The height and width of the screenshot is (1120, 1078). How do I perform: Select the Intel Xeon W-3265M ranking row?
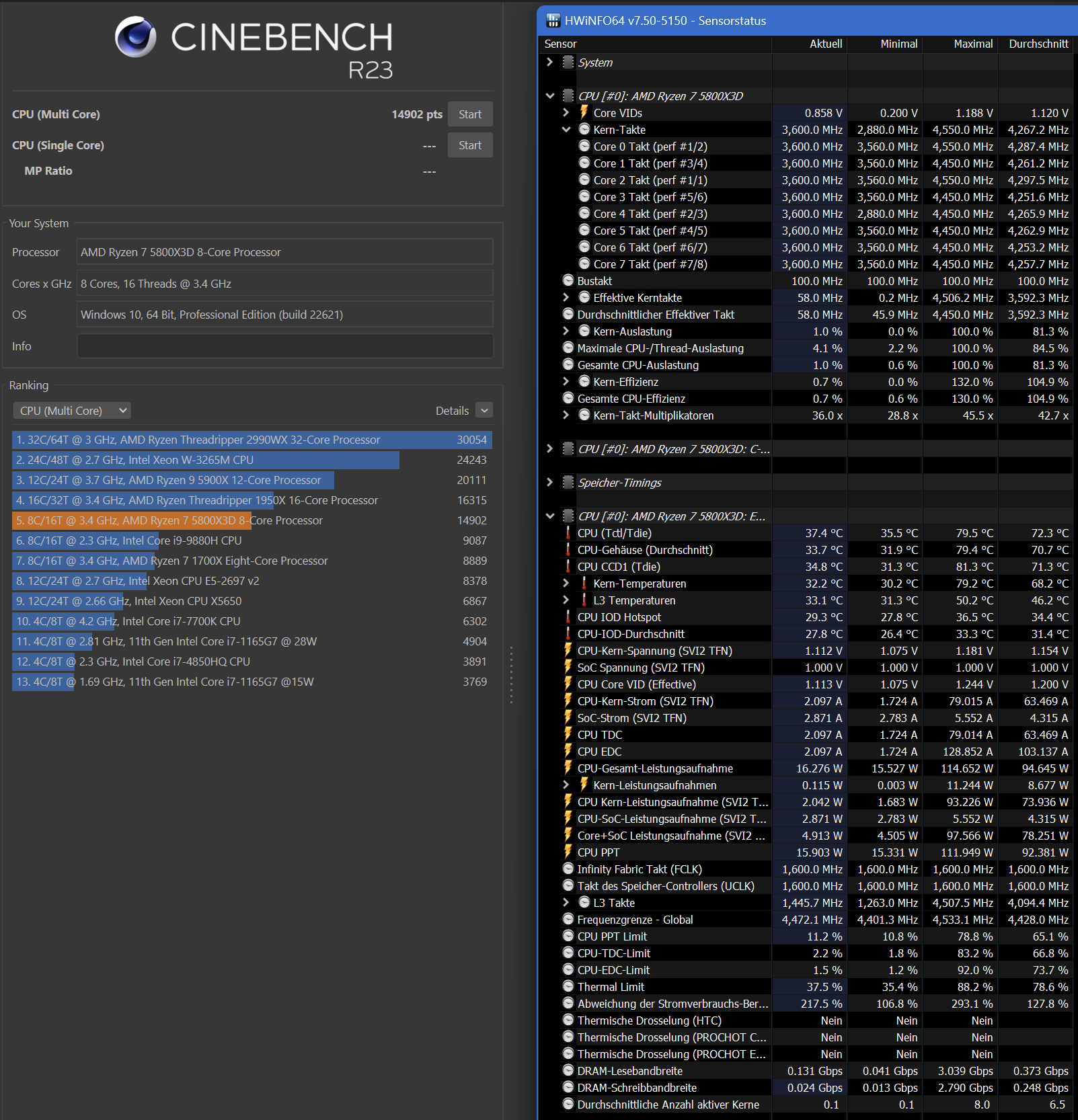pos(252,460)
